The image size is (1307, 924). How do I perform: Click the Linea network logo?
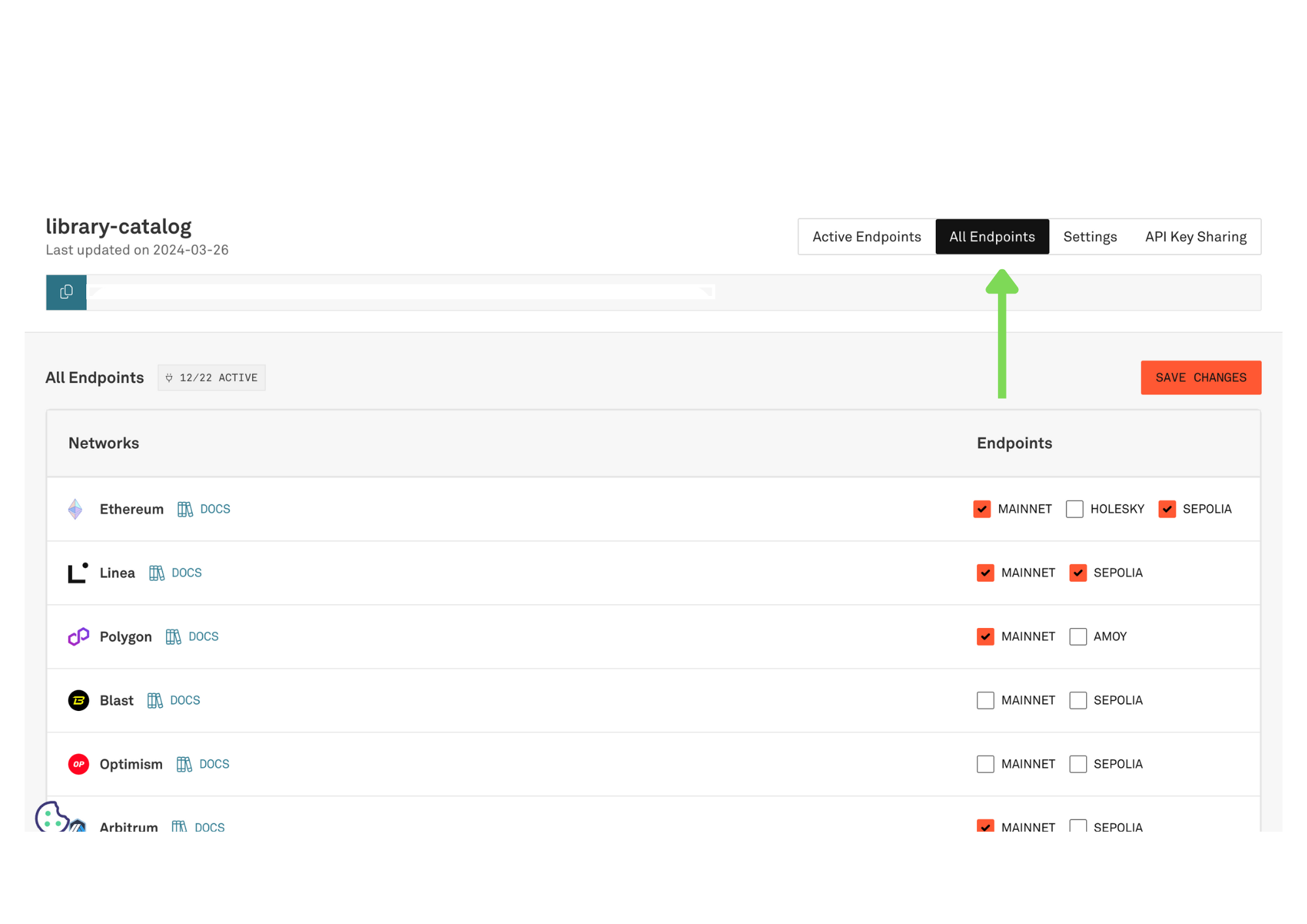point(76,572)
